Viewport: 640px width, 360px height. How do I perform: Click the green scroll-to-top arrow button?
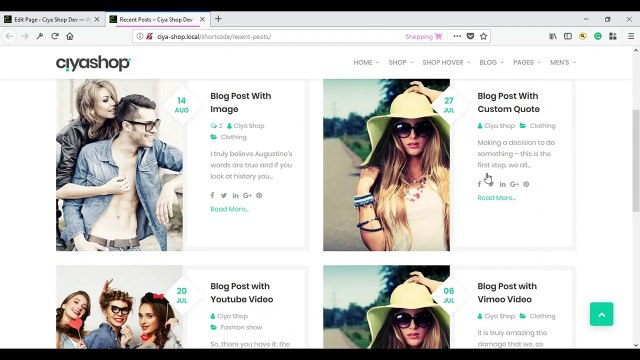[x=601, y=314]
